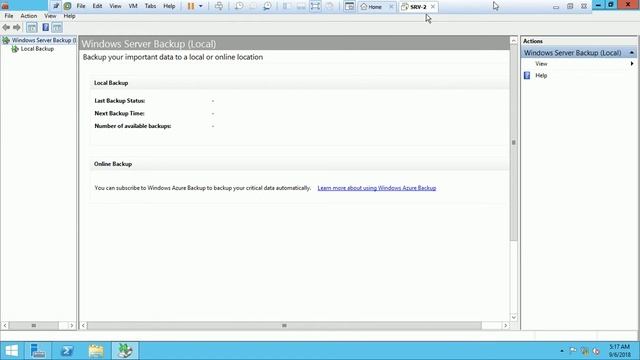
Task: Click the volume tray icon
Action: click(596, 351)
